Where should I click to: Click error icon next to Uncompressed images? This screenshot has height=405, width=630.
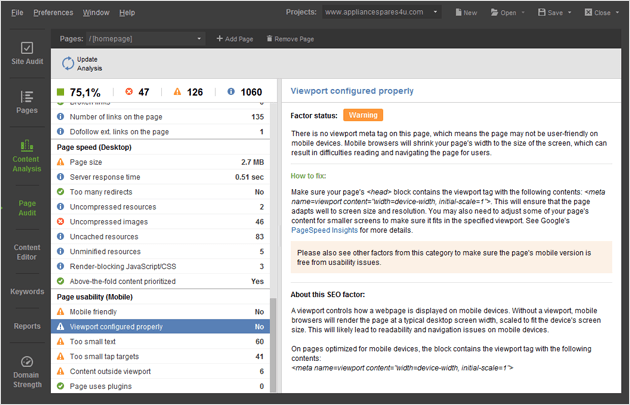(x=60, y=221)
